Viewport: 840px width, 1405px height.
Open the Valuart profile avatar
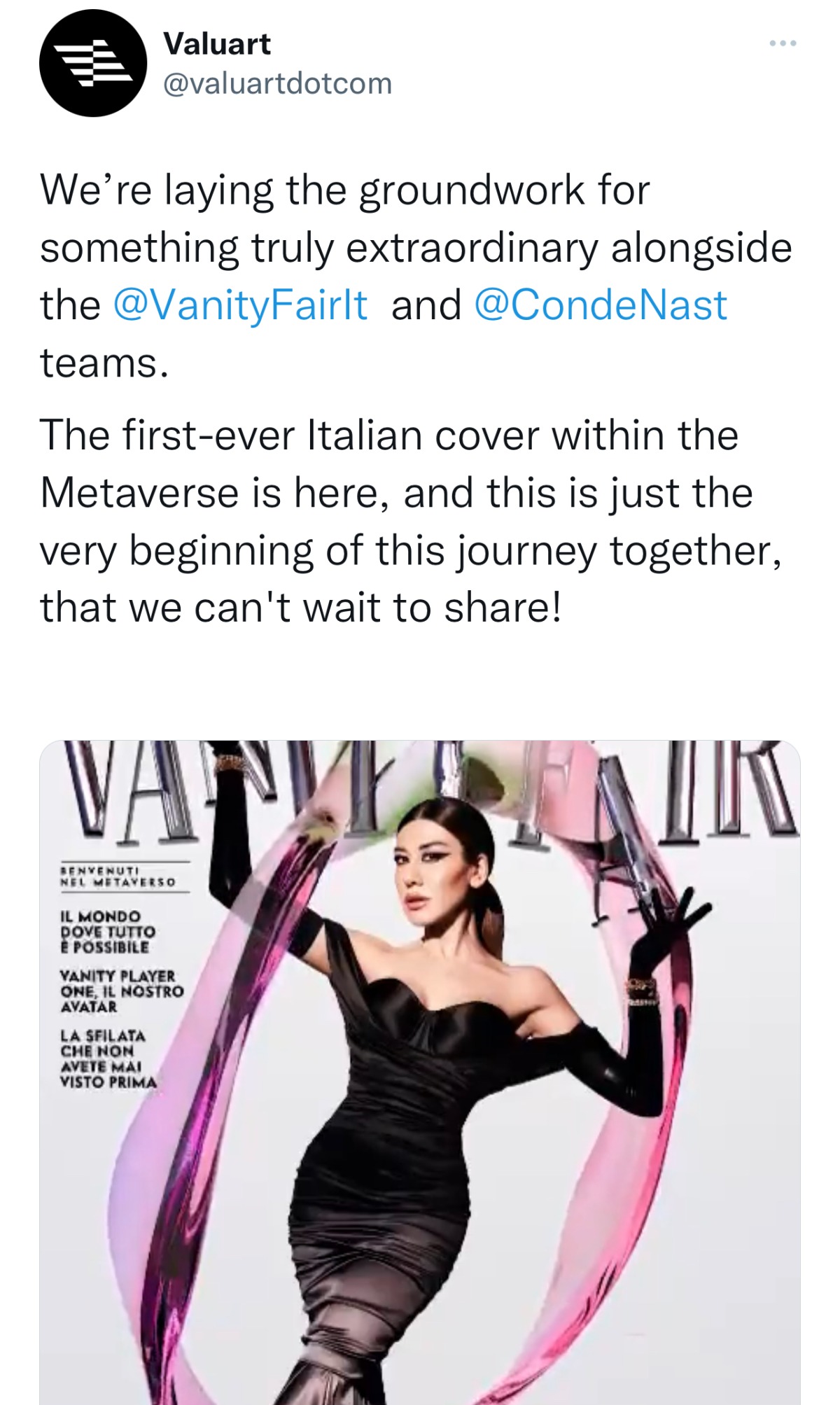tap(93, 63)
